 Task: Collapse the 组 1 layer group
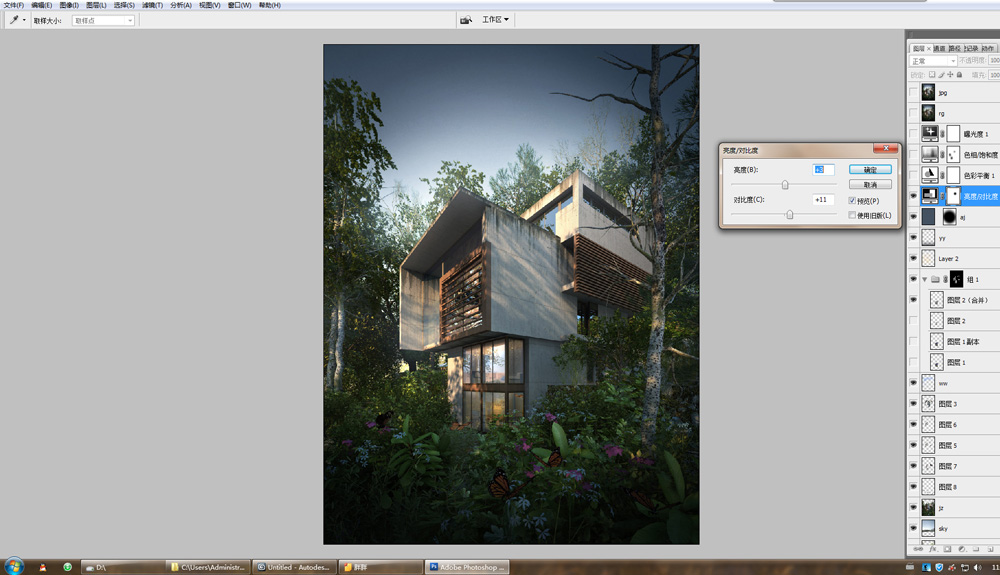(925, 280)
